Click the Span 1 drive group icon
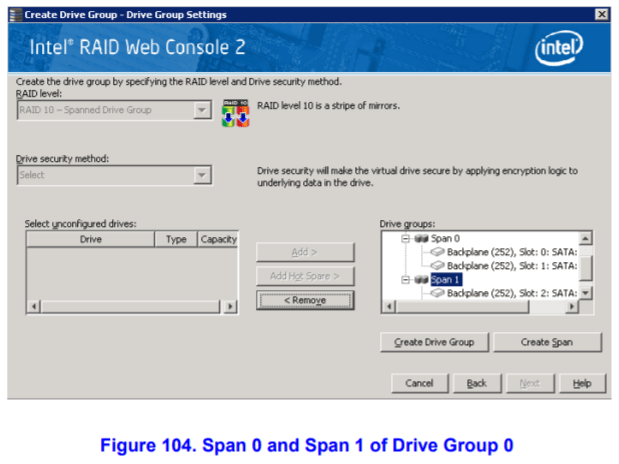This screenshot has height=464, width=619. click(421, 280)
